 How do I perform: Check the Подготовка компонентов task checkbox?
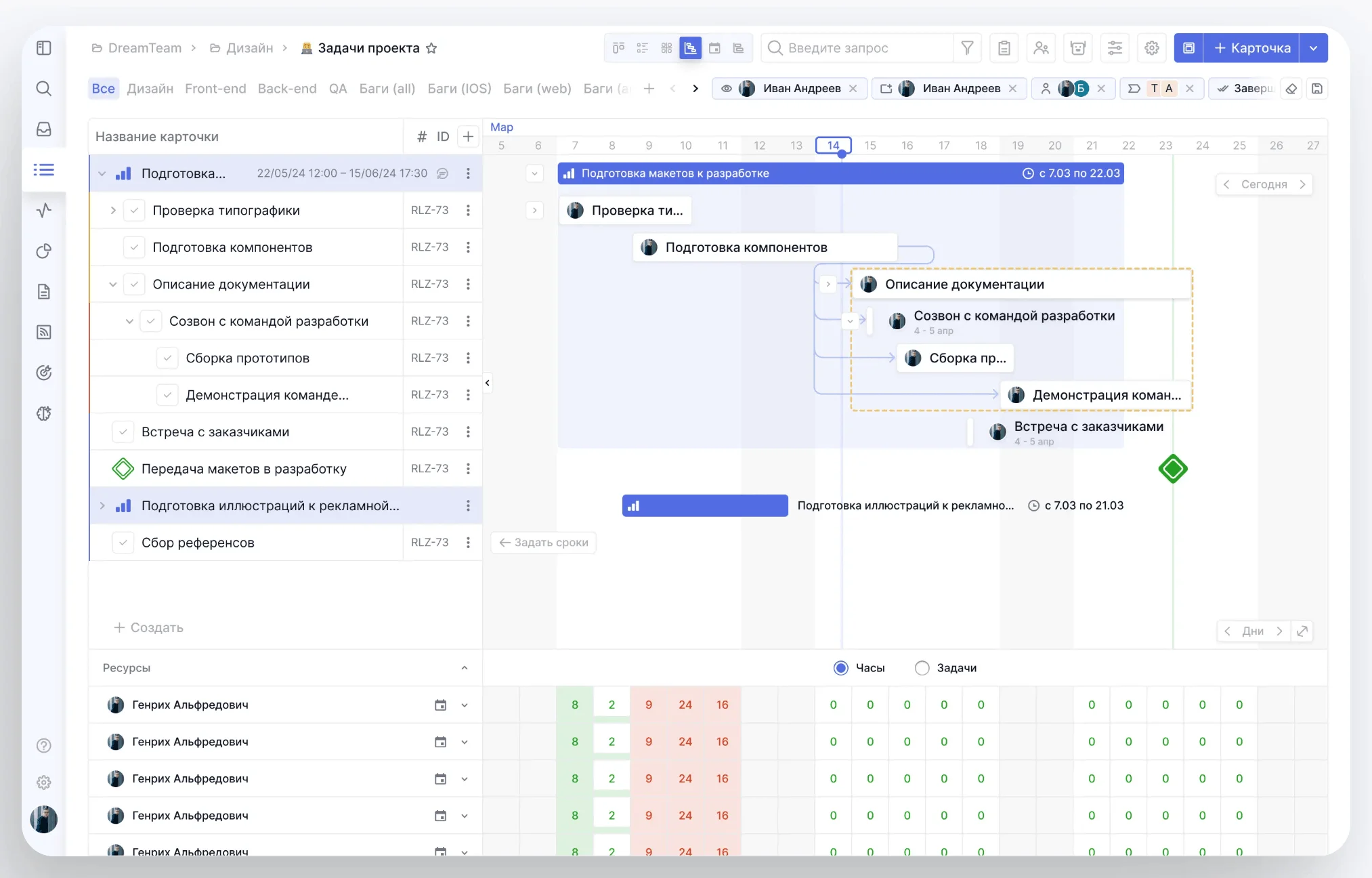134,247
